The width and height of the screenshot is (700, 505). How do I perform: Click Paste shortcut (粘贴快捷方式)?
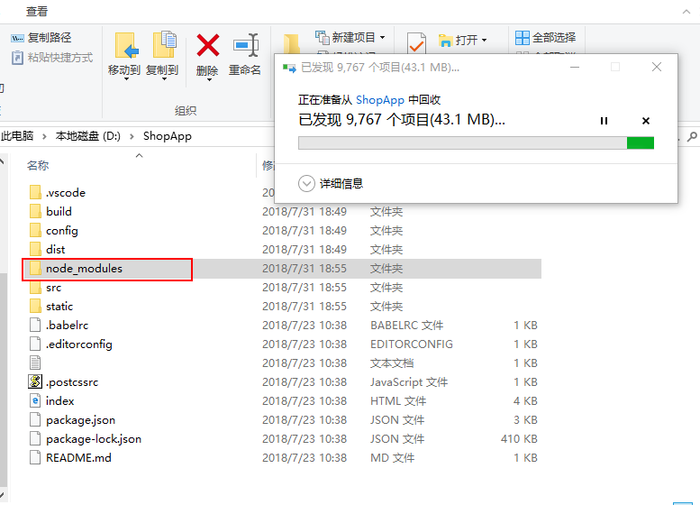pos(52,57)
